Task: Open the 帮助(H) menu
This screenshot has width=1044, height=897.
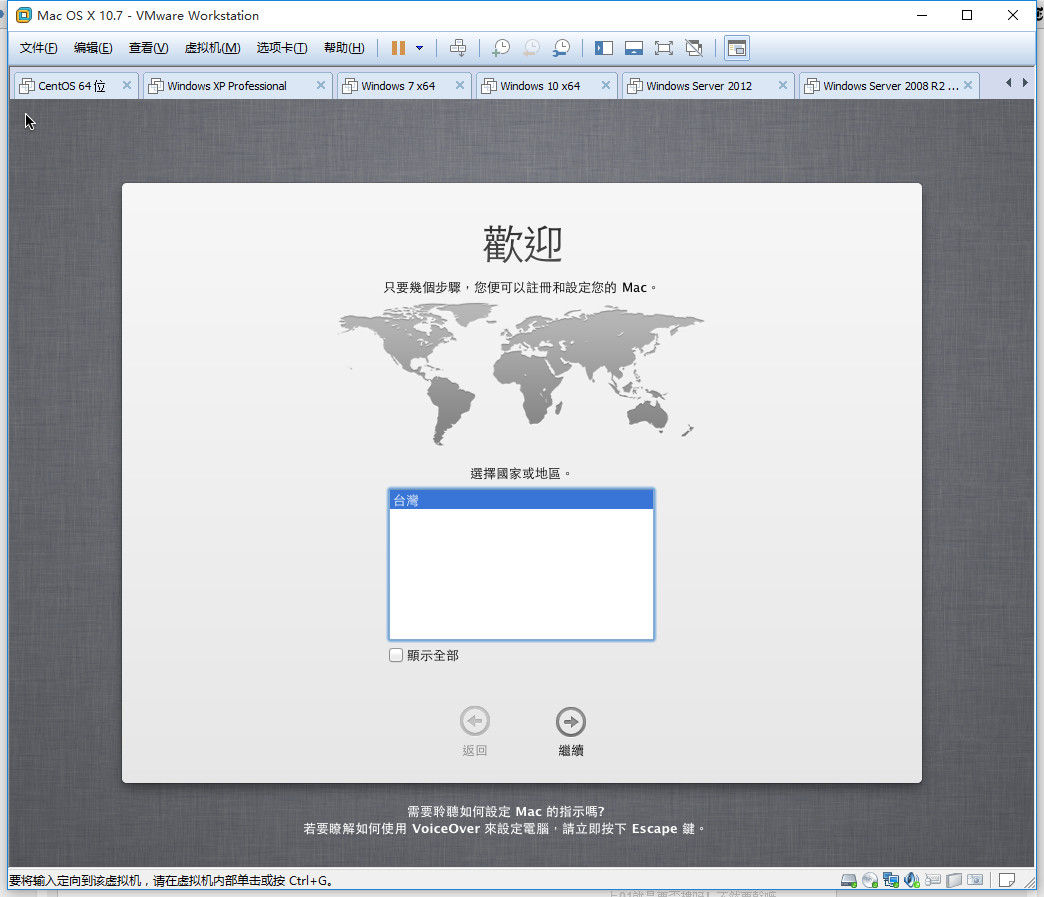Action: (344, 48)
